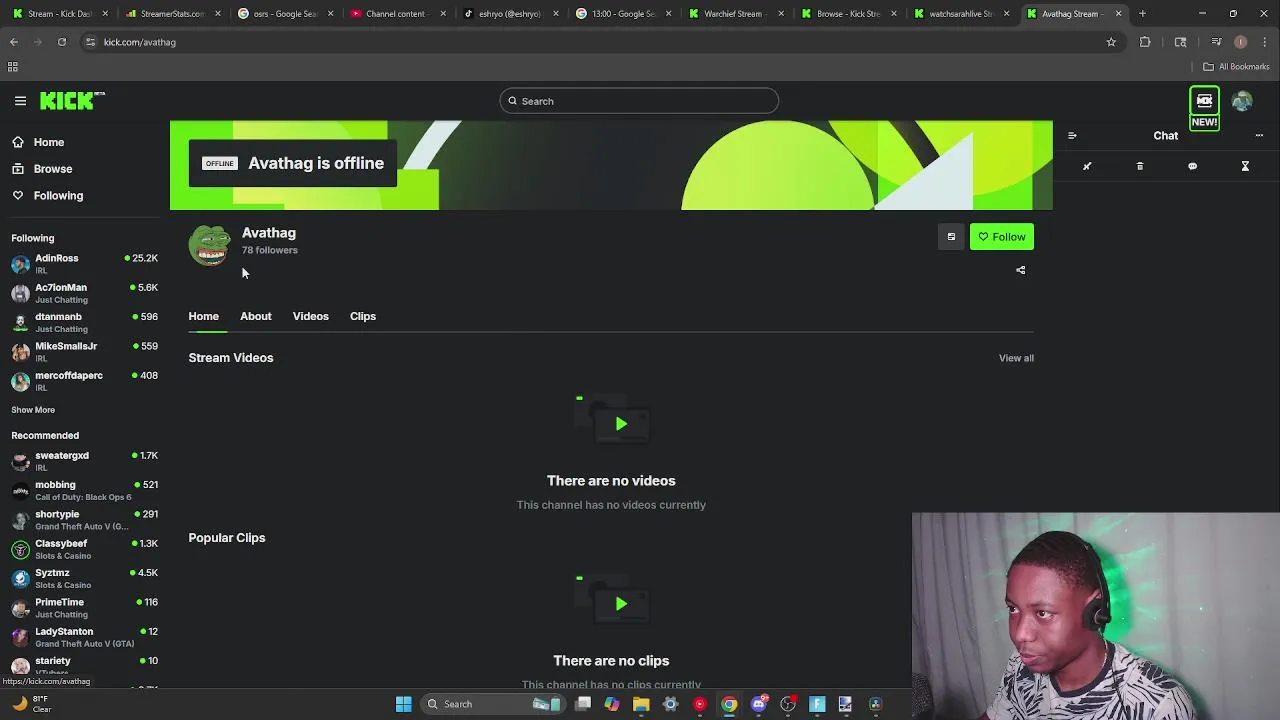1280x720 pixels.
Task: Select the Home channel tab
Action: click(203, 316)
